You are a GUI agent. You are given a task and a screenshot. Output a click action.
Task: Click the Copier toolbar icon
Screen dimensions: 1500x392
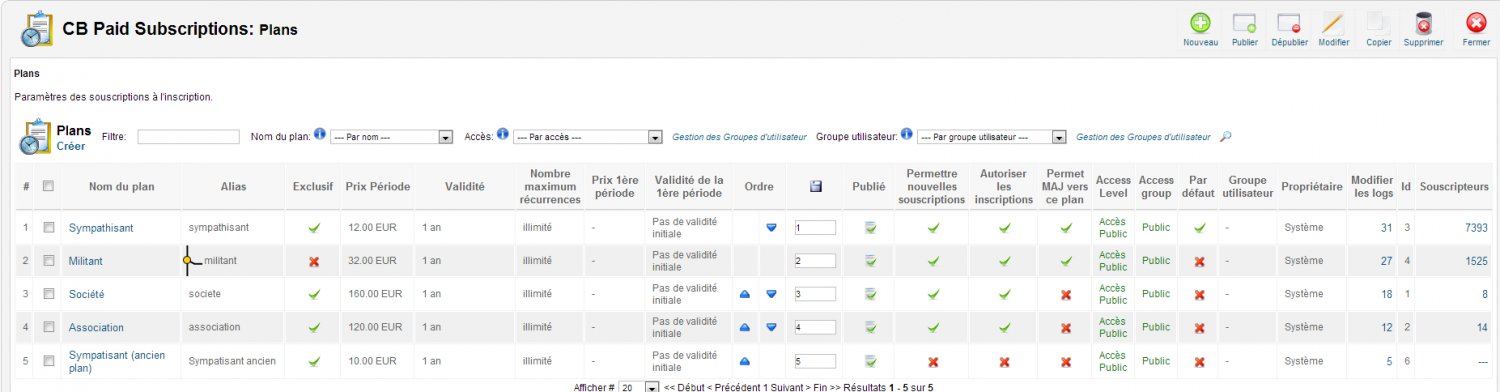(1378, 24)
